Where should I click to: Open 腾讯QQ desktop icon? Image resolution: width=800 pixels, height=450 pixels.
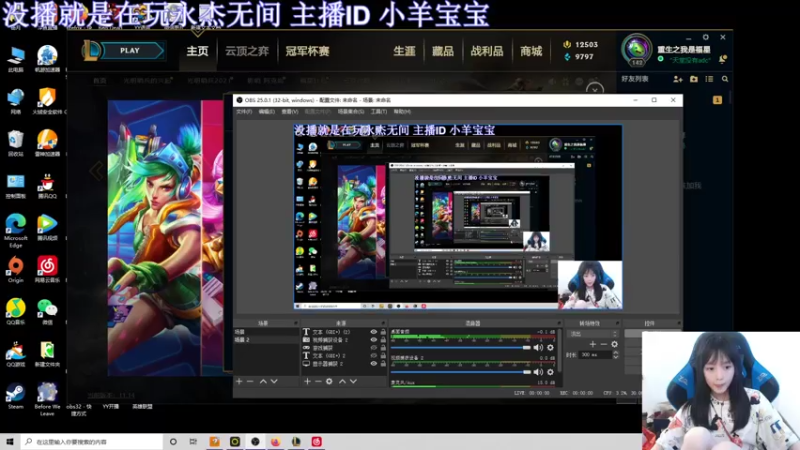click(47, 186)
